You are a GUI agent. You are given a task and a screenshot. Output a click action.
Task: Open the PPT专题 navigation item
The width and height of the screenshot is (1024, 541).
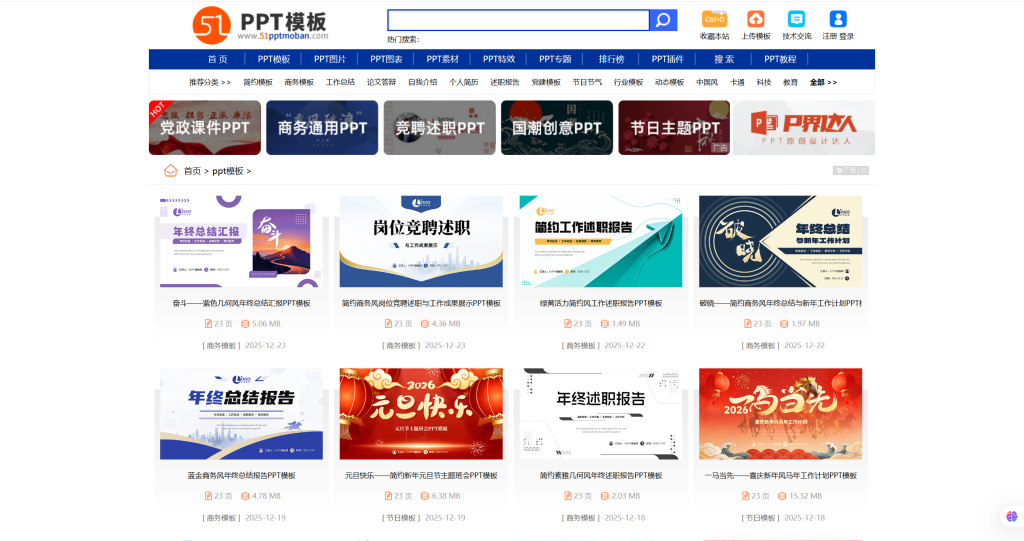tap(555, 59)
